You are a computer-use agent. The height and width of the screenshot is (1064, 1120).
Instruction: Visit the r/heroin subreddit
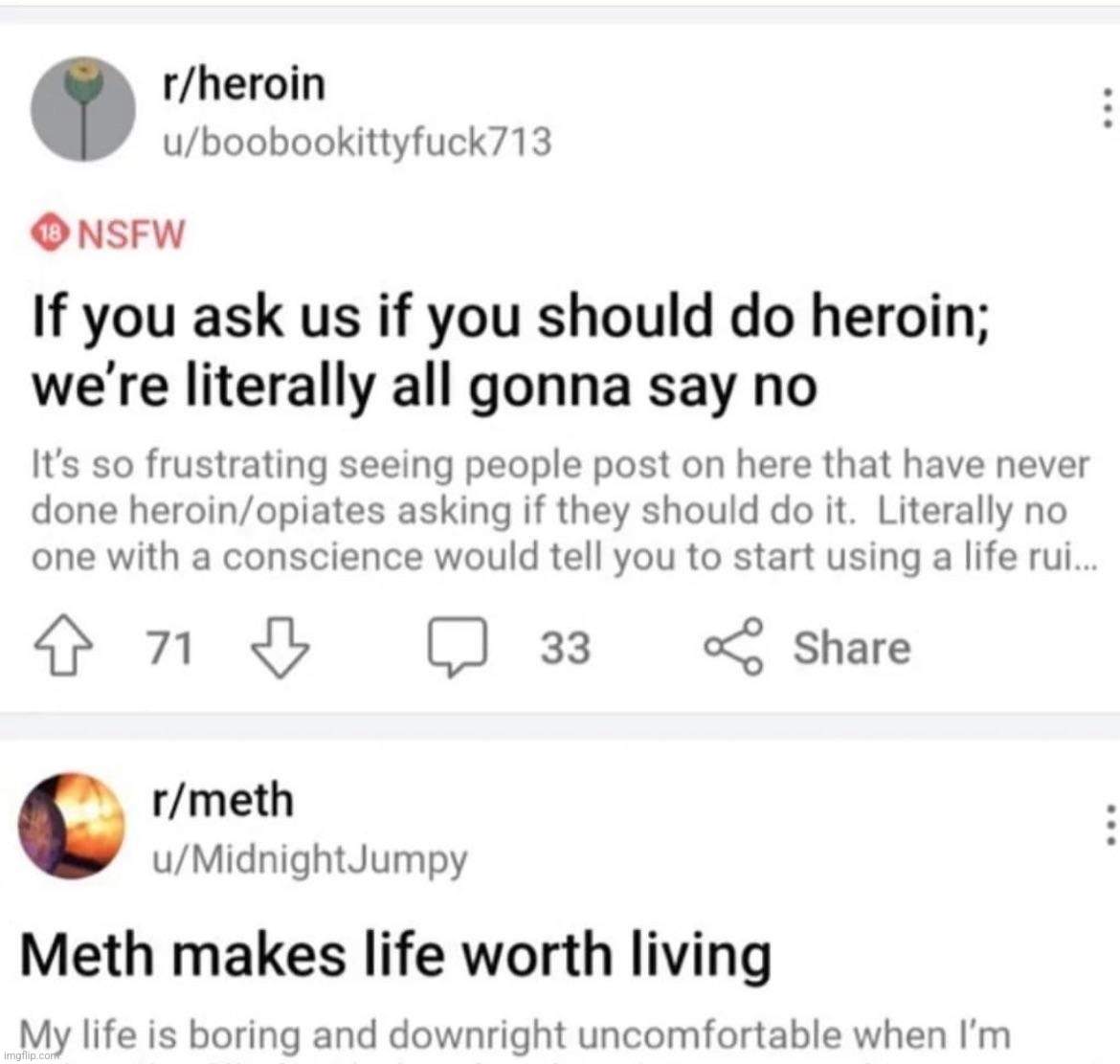(240, 82)
